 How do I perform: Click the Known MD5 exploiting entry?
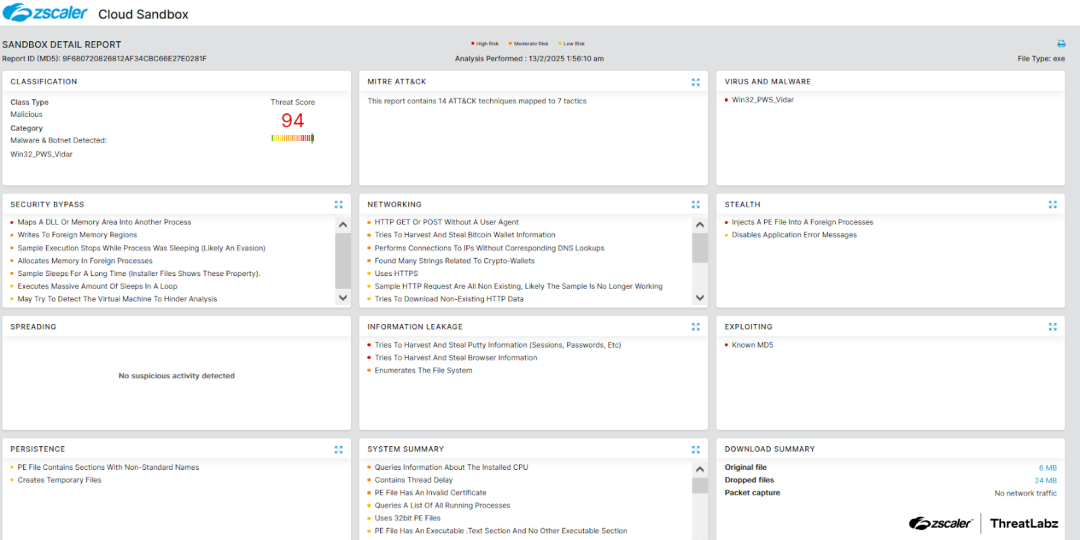(x=752, y=345)
